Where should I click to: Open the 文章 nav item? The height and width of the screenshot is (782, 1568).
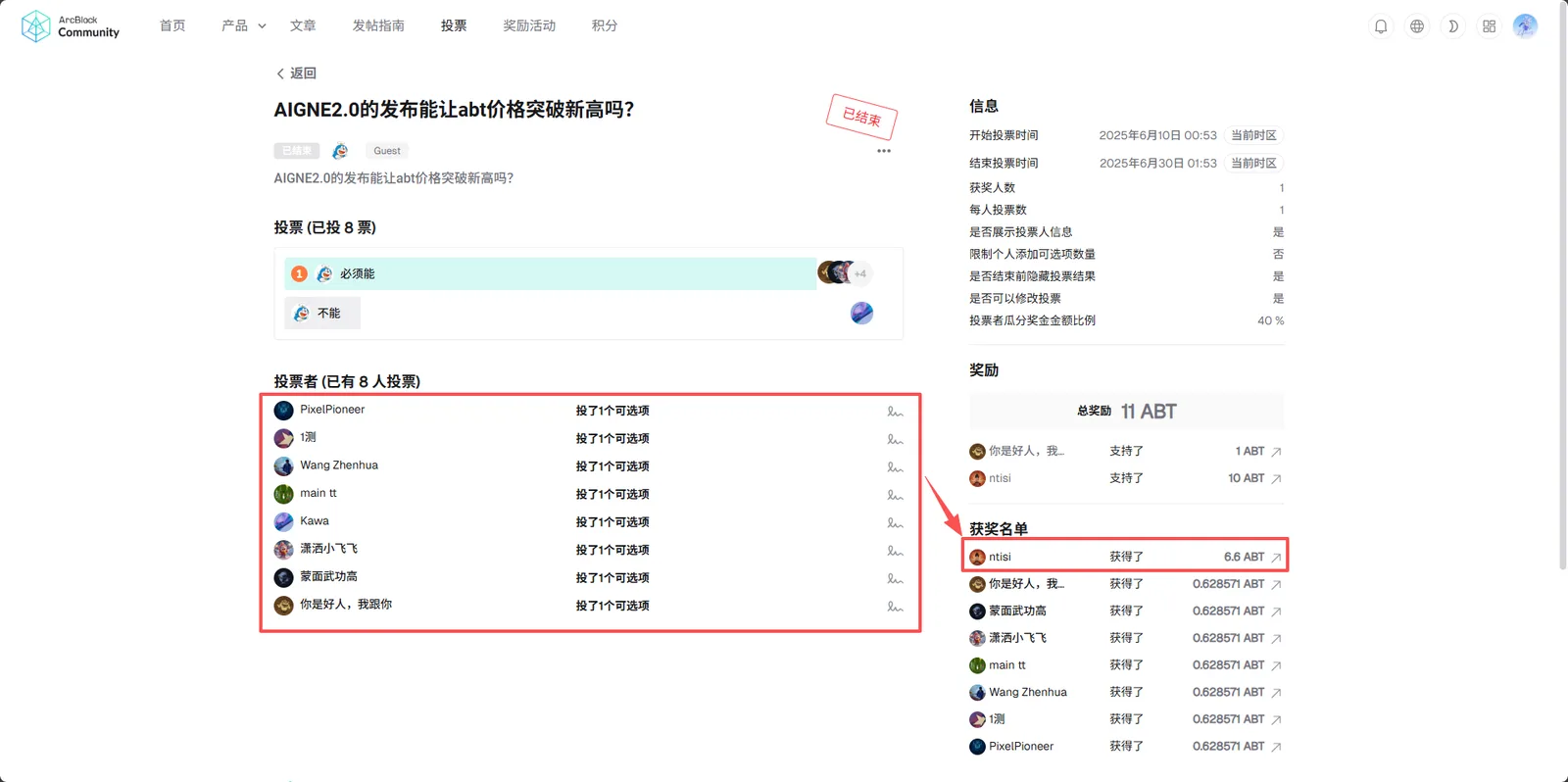303,25
